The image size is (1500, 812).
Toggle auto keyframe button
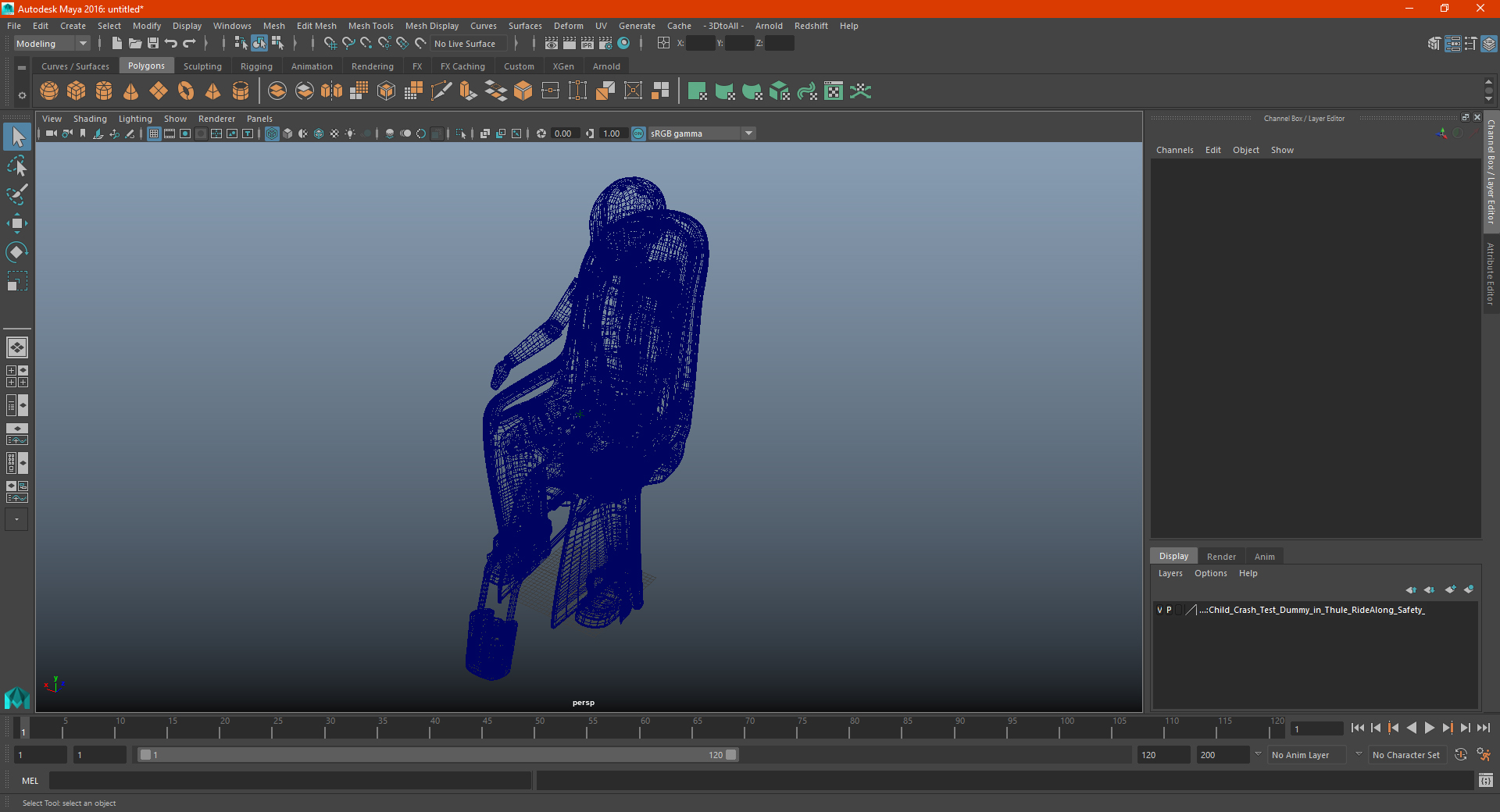(1460, 755)
